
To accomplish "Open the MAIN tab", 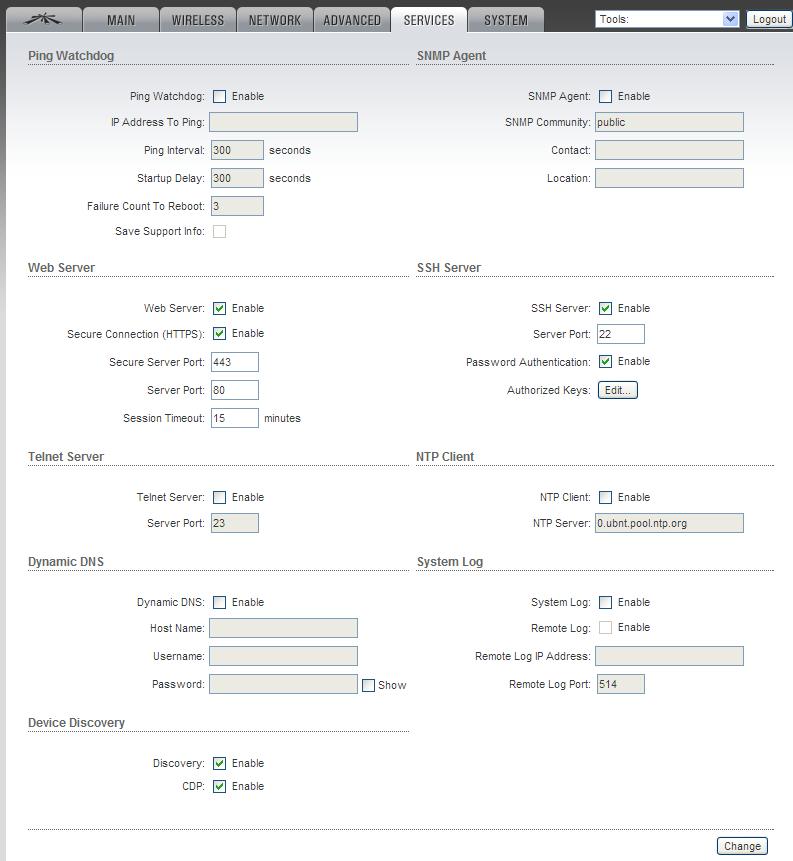I will coord(121,20).
